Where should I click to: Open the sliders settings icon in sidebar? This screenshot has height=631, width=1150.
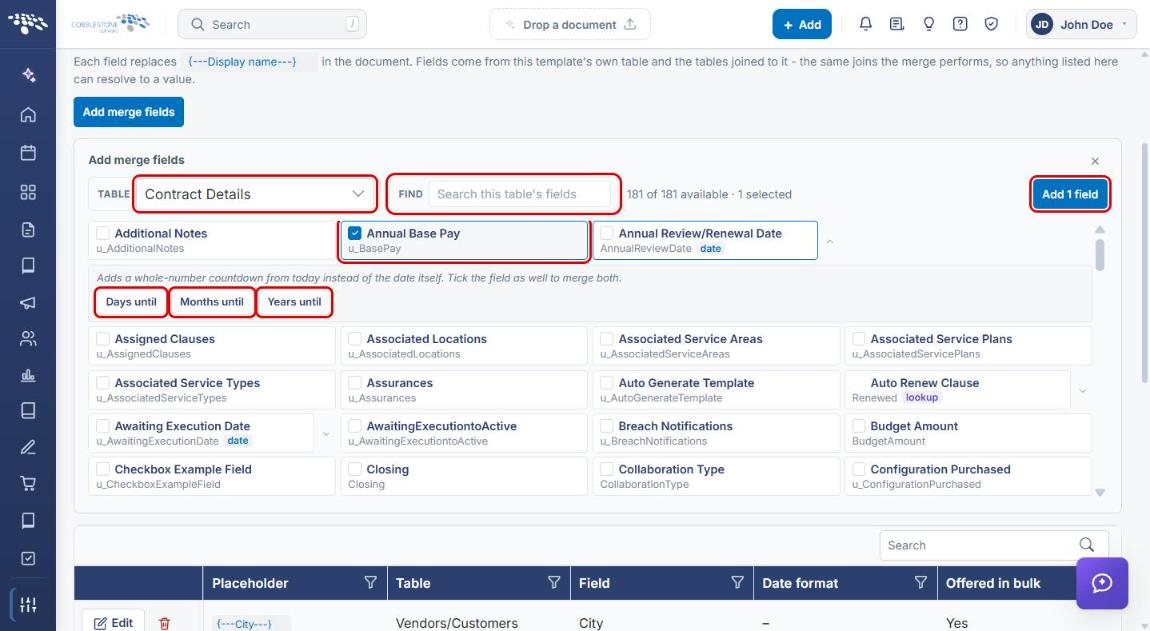click(28, 605)
